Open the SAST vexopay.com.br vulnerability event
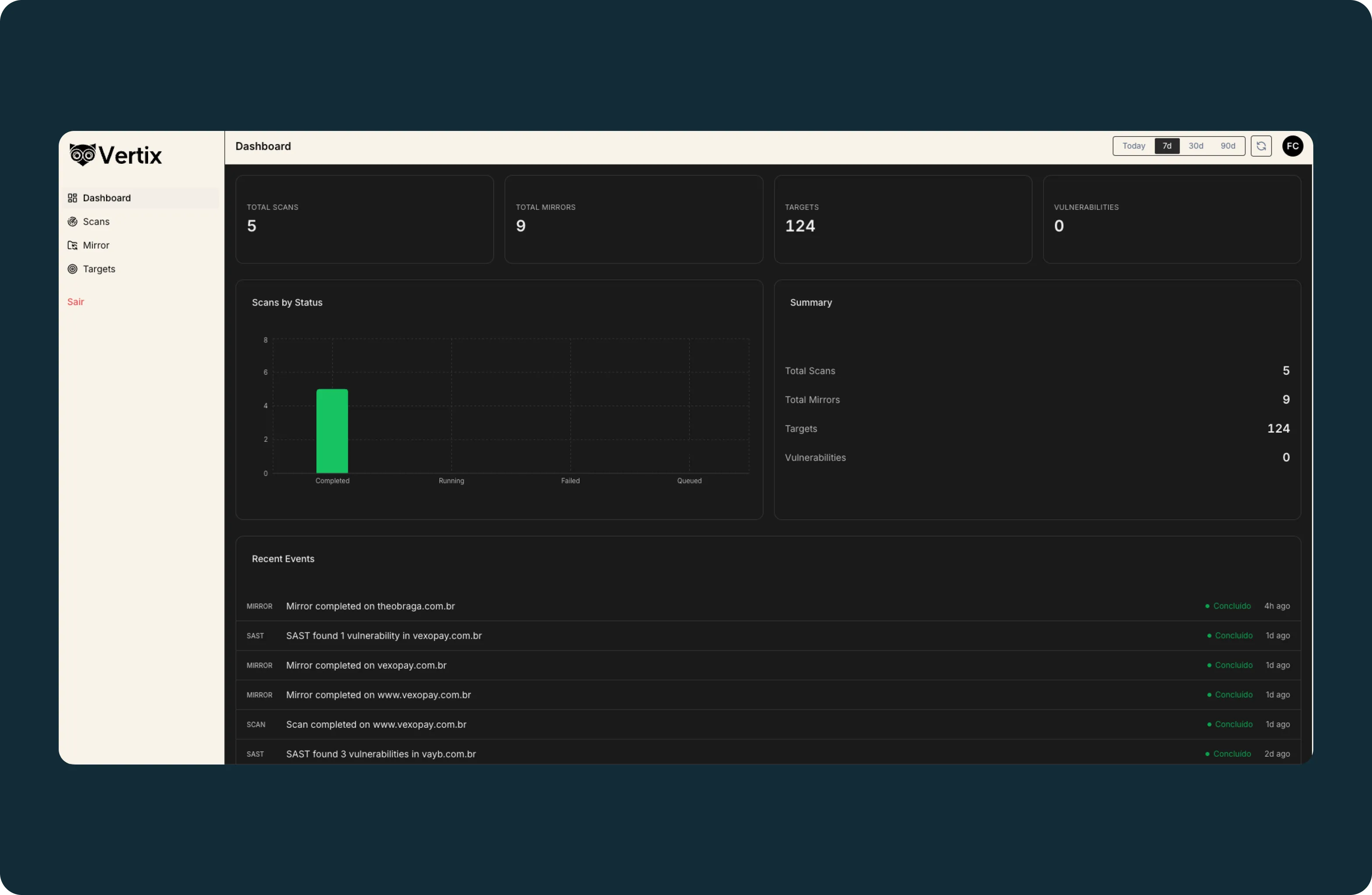The image size is (1372, 895). (x=383, y=635)
